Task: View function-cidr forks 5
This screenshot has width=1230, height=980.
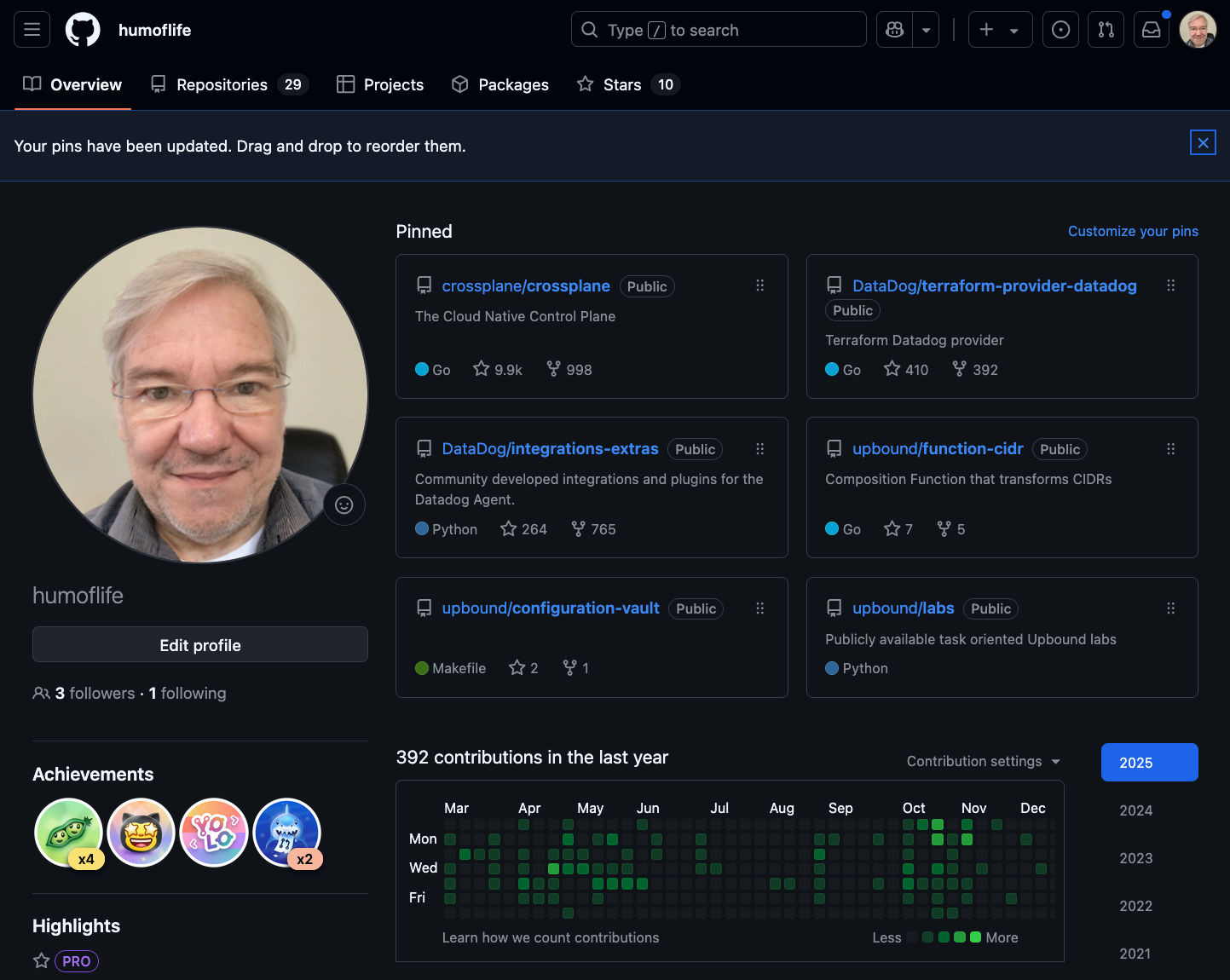Action: pos(951,528)
